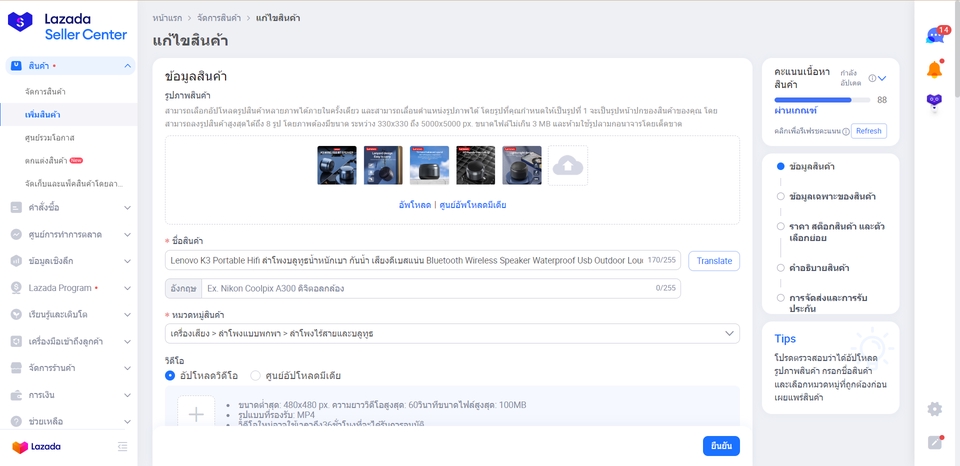Click the ข้อมูลเชิงลึก chart icon
The width and height of the screenshot is (960, 466).
[17, 261]
